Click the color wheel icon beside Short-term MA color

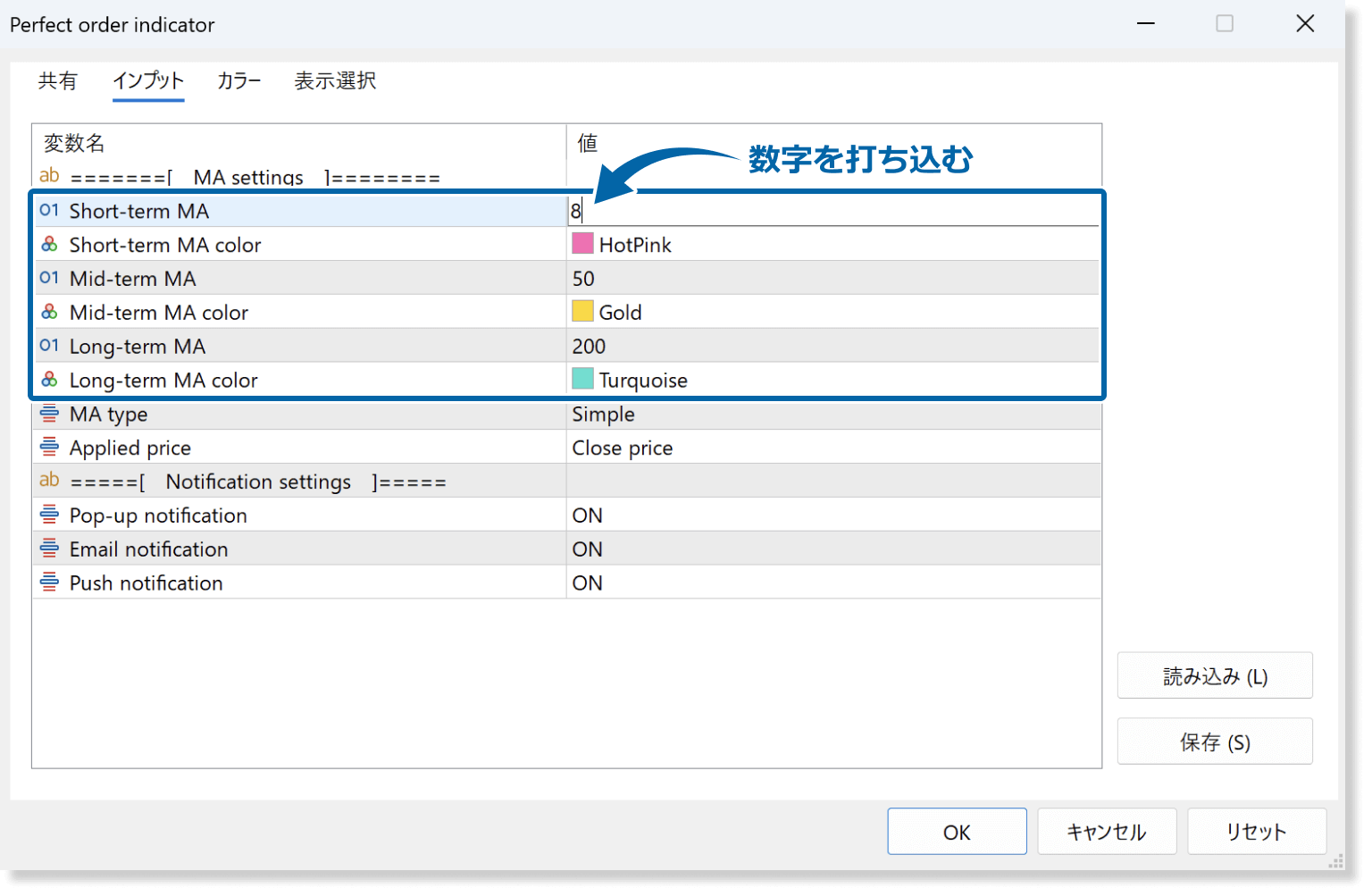pos(49,244)
